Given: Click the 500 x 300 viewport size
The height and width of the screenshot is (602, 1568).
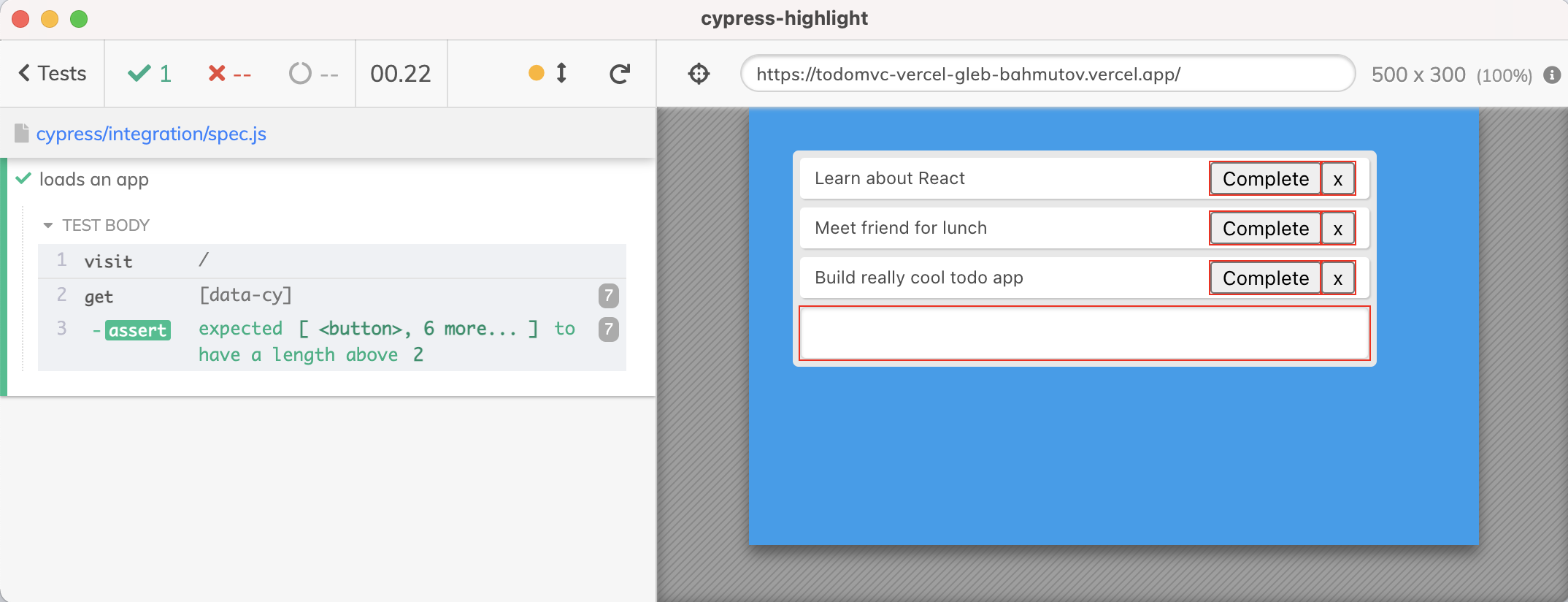Looking at the screenshot, I should pyautogui.click(x=1418, y=75).
